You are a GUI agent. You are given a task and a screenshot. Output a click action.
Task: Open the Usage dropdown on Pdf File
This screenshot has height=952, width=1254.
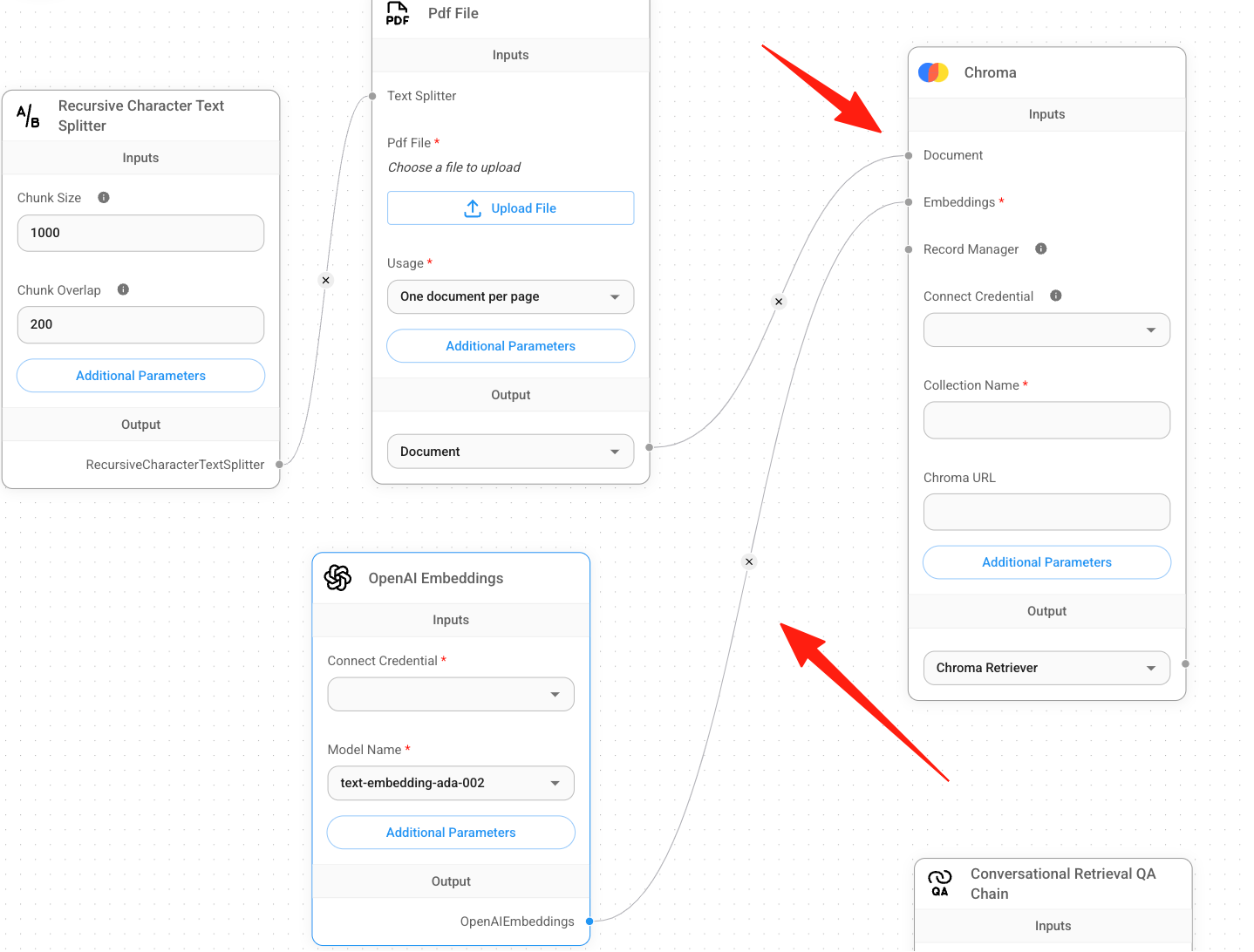(x=510, y=296)
